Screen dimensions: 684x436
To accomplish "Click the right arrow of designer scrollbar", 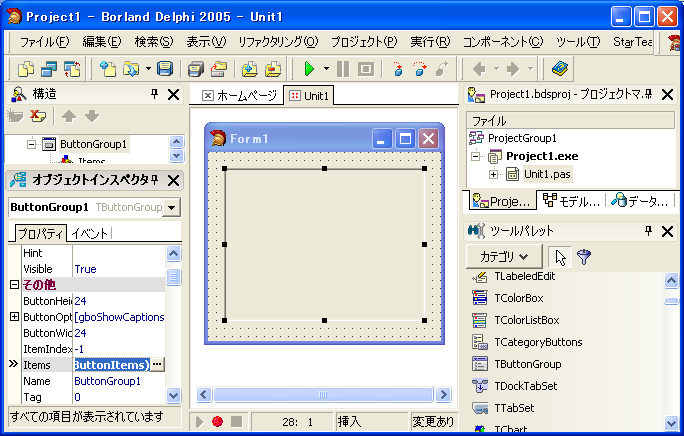I will tap(444, 395).
